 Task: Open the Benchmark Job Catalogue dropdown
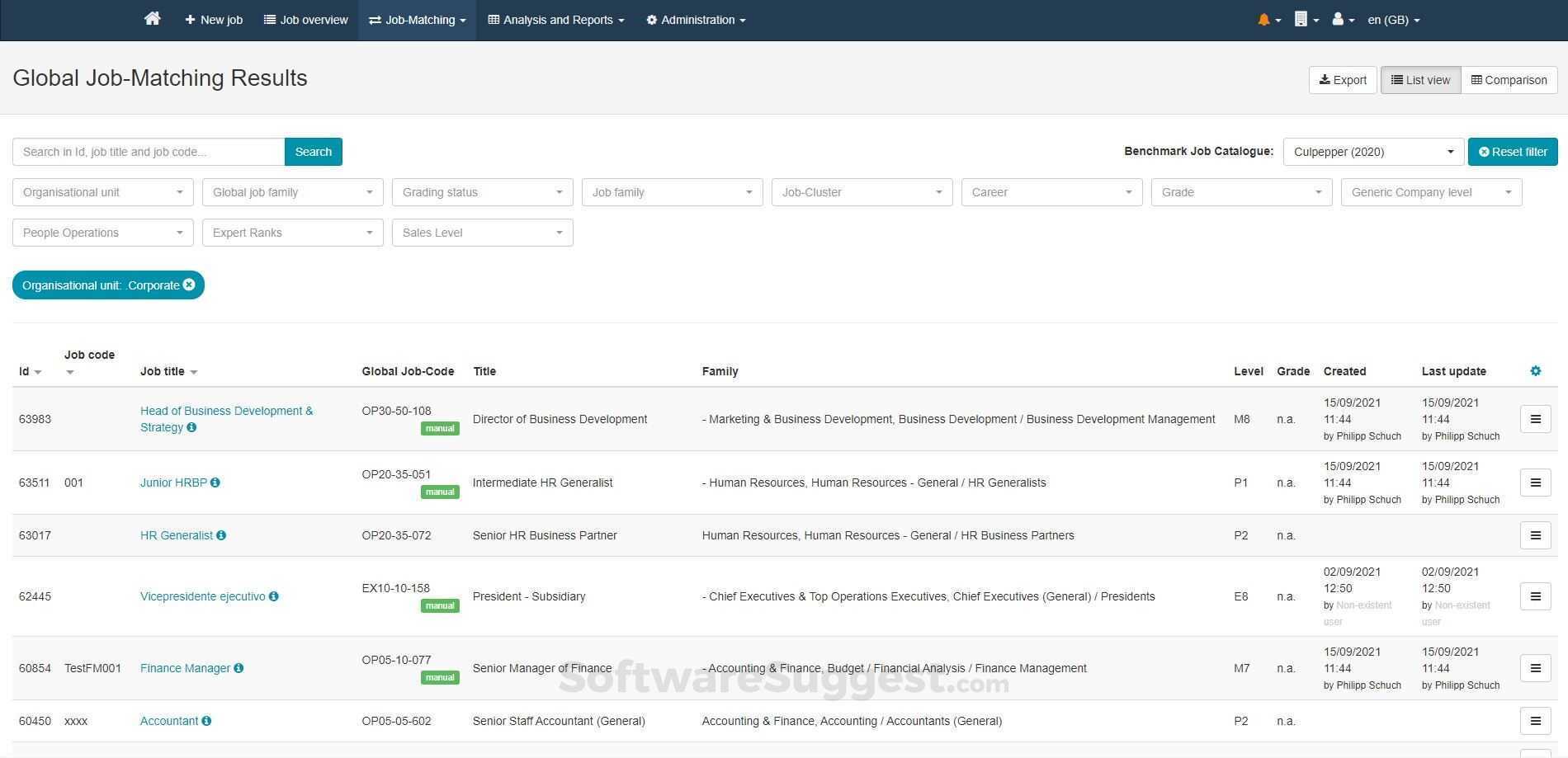1372,152
